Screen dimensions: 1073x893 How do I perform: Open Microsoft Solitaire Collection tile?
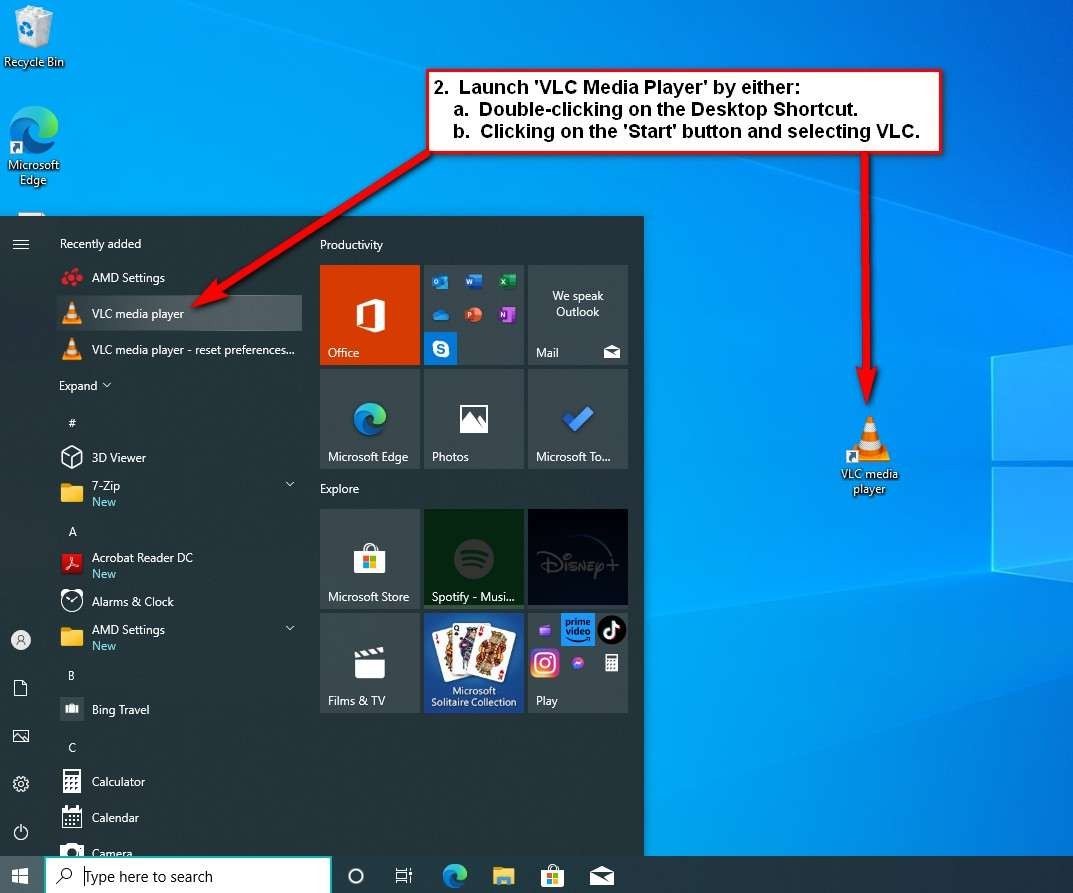click(474, 662)
